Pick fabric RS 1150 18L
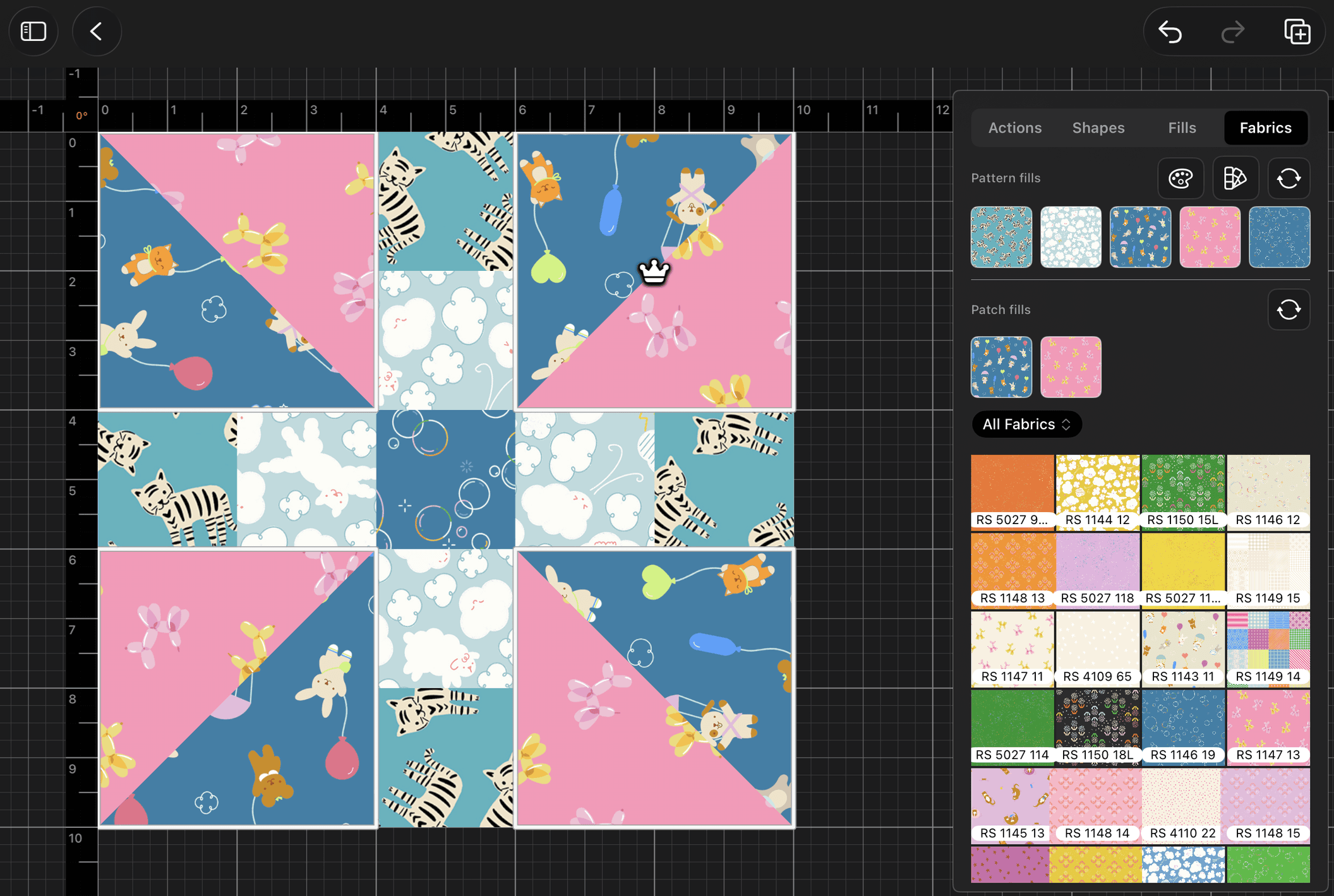Image resolution: width=1334 pixels, height=896 pixels. point(1098,727)
